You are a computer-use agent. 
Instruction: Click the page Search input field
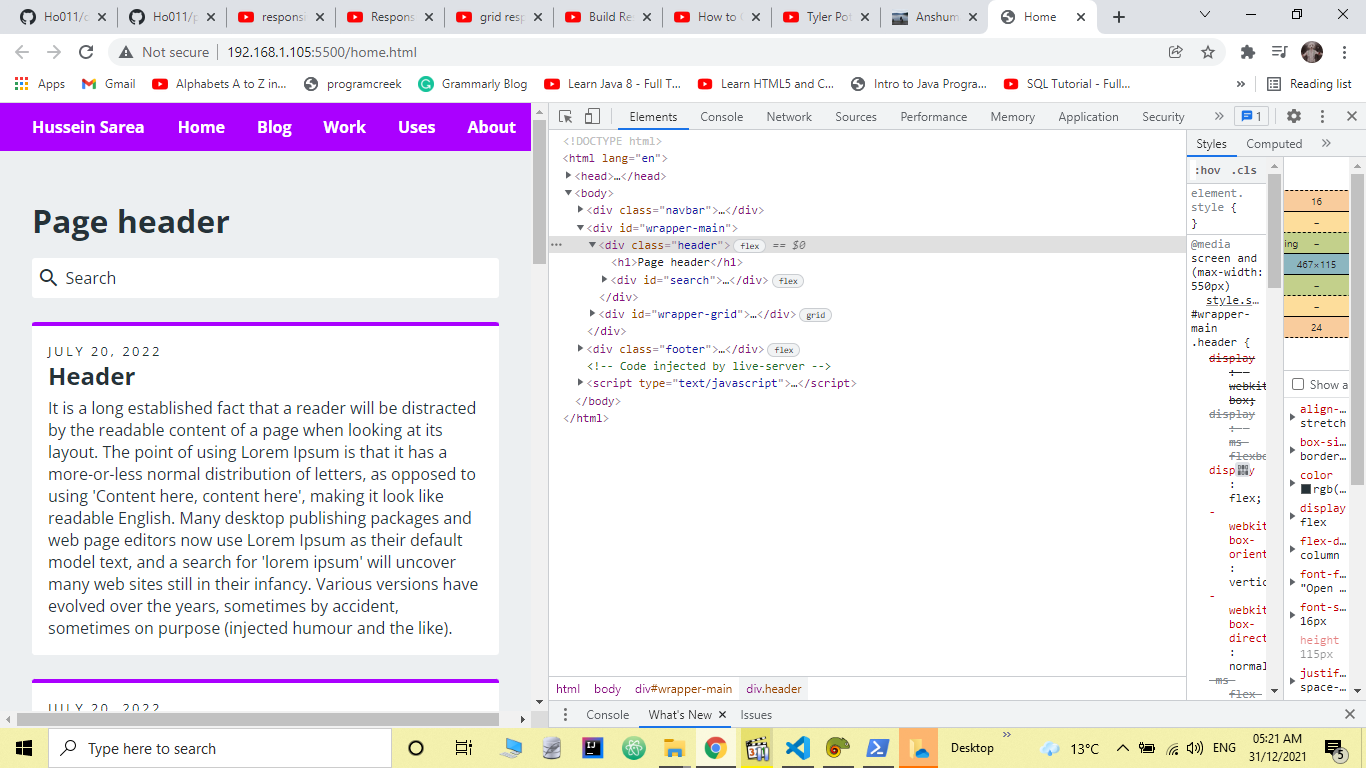click(x=265, y=278)
